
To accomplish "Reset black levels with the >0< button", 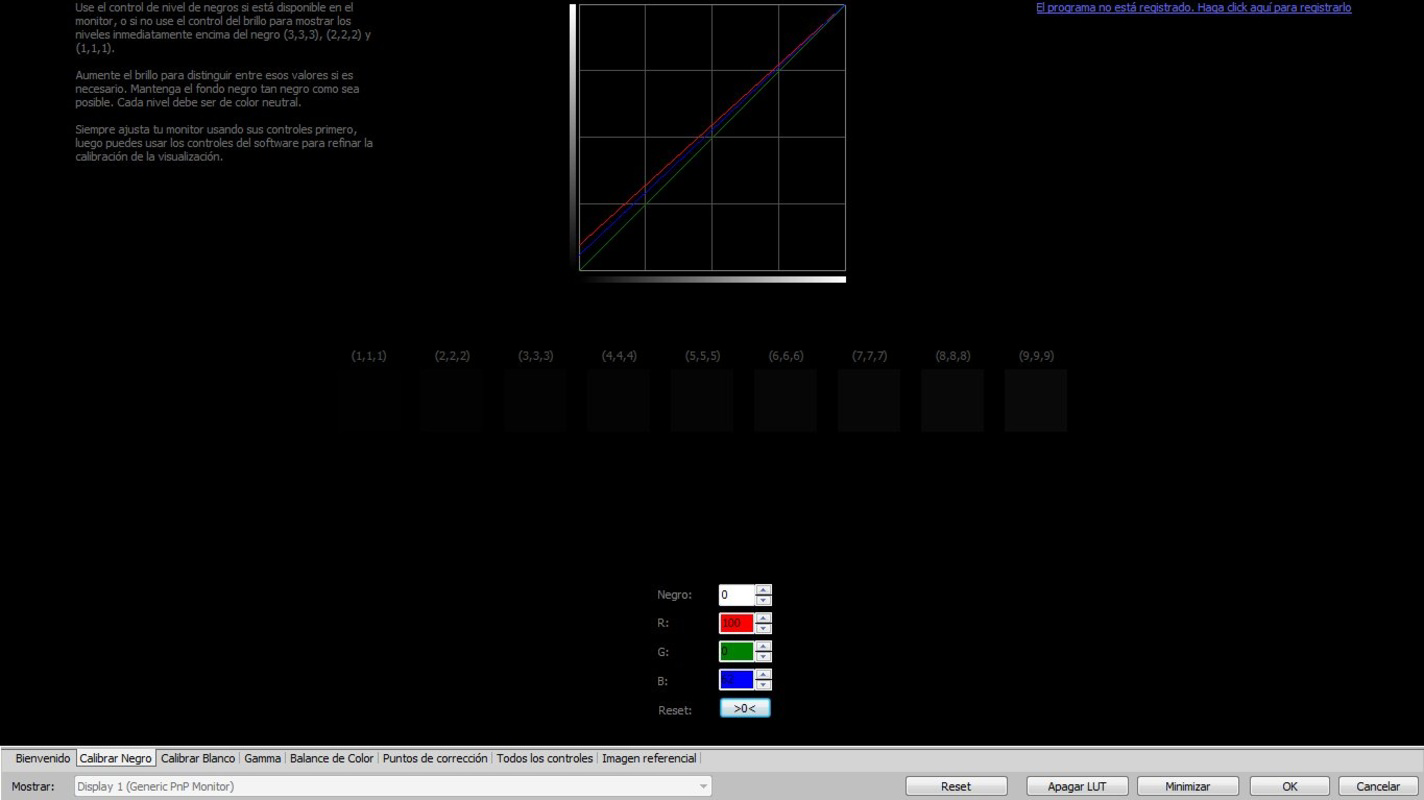I will click(x=745, y=708).
